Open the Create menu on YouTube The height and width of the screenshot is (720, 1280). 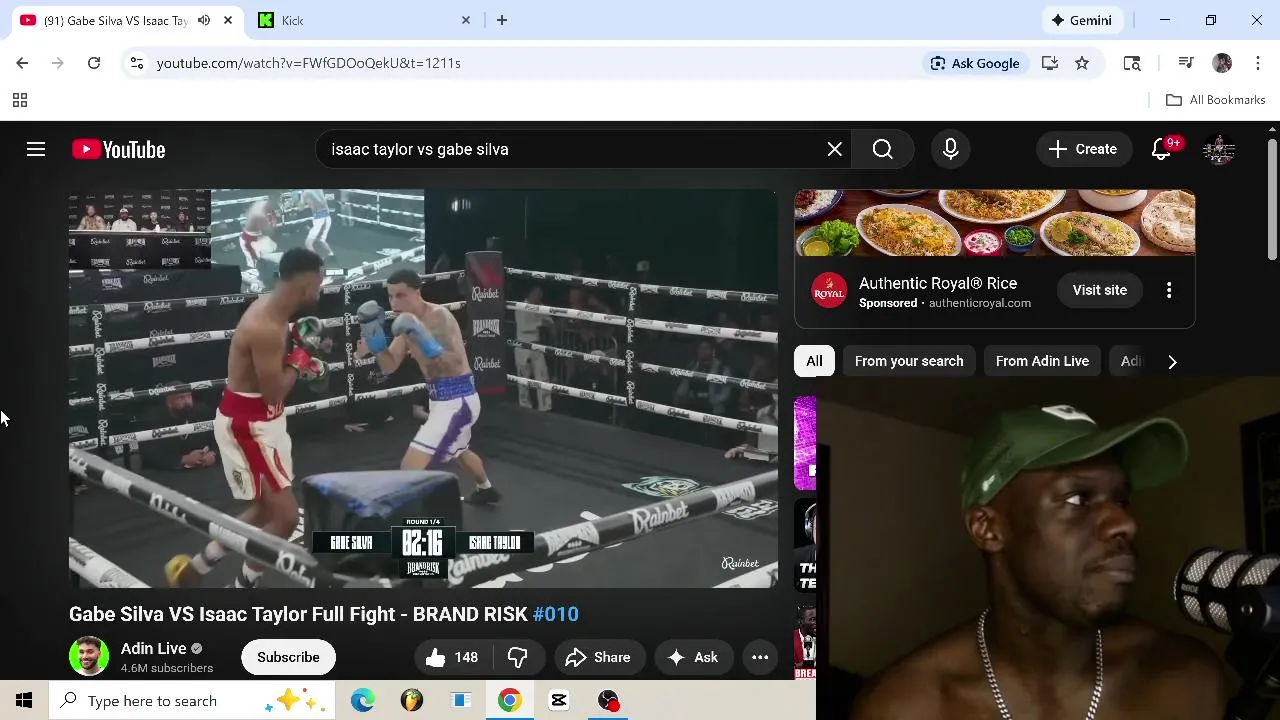tap(1083, 149)
